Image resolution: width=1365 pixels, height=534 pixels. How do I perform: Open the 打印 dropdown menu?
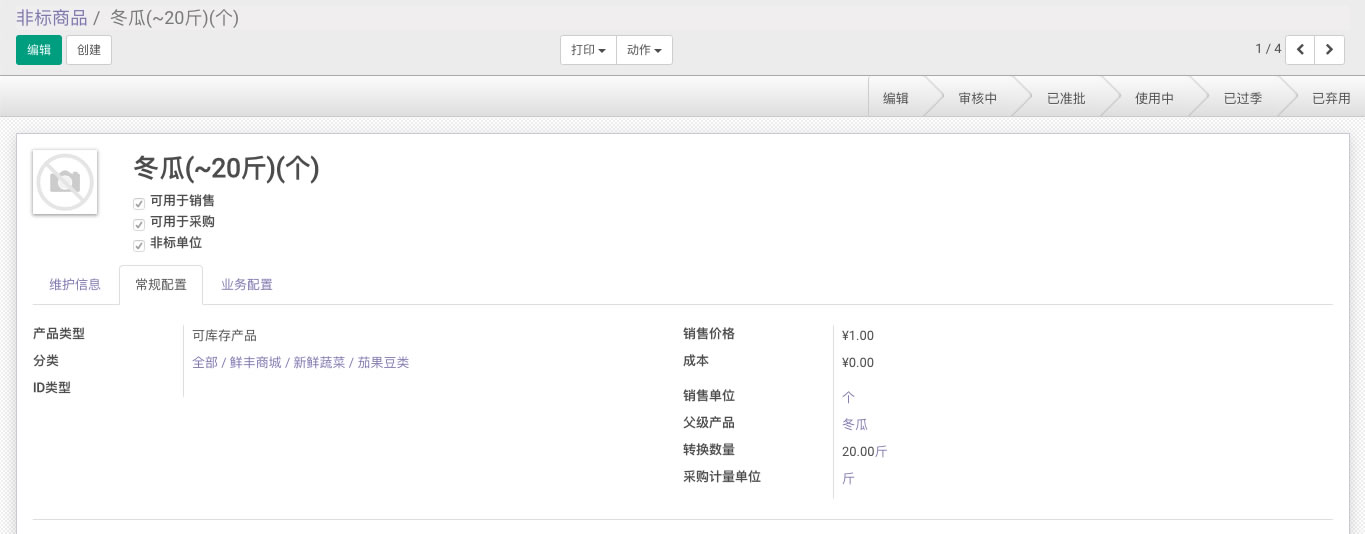588,50
